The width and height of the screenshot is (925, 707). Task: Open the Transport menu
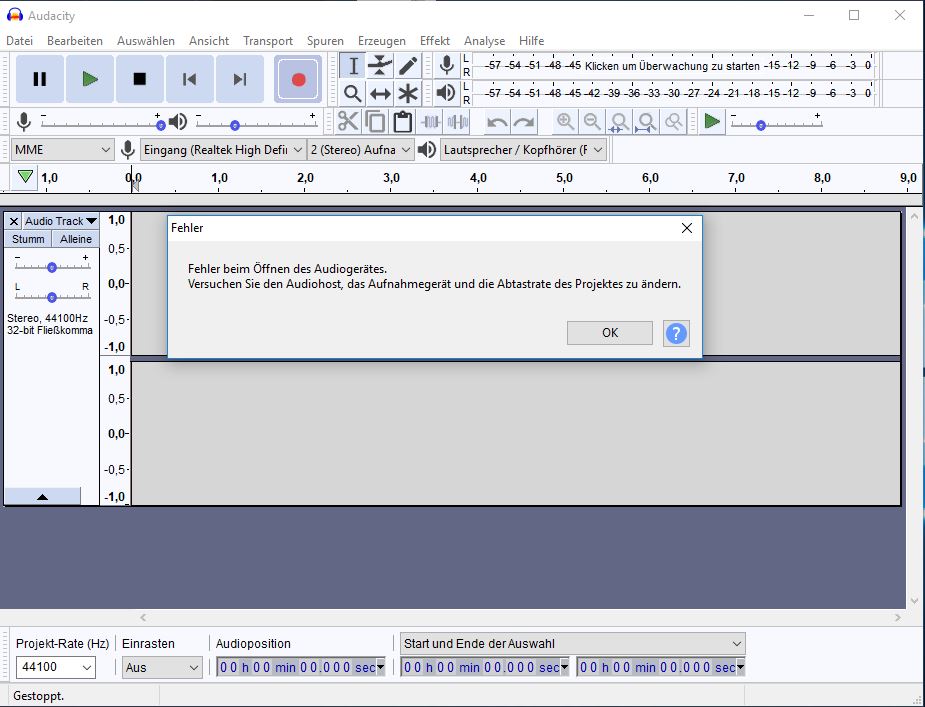[x=268, y=41]
